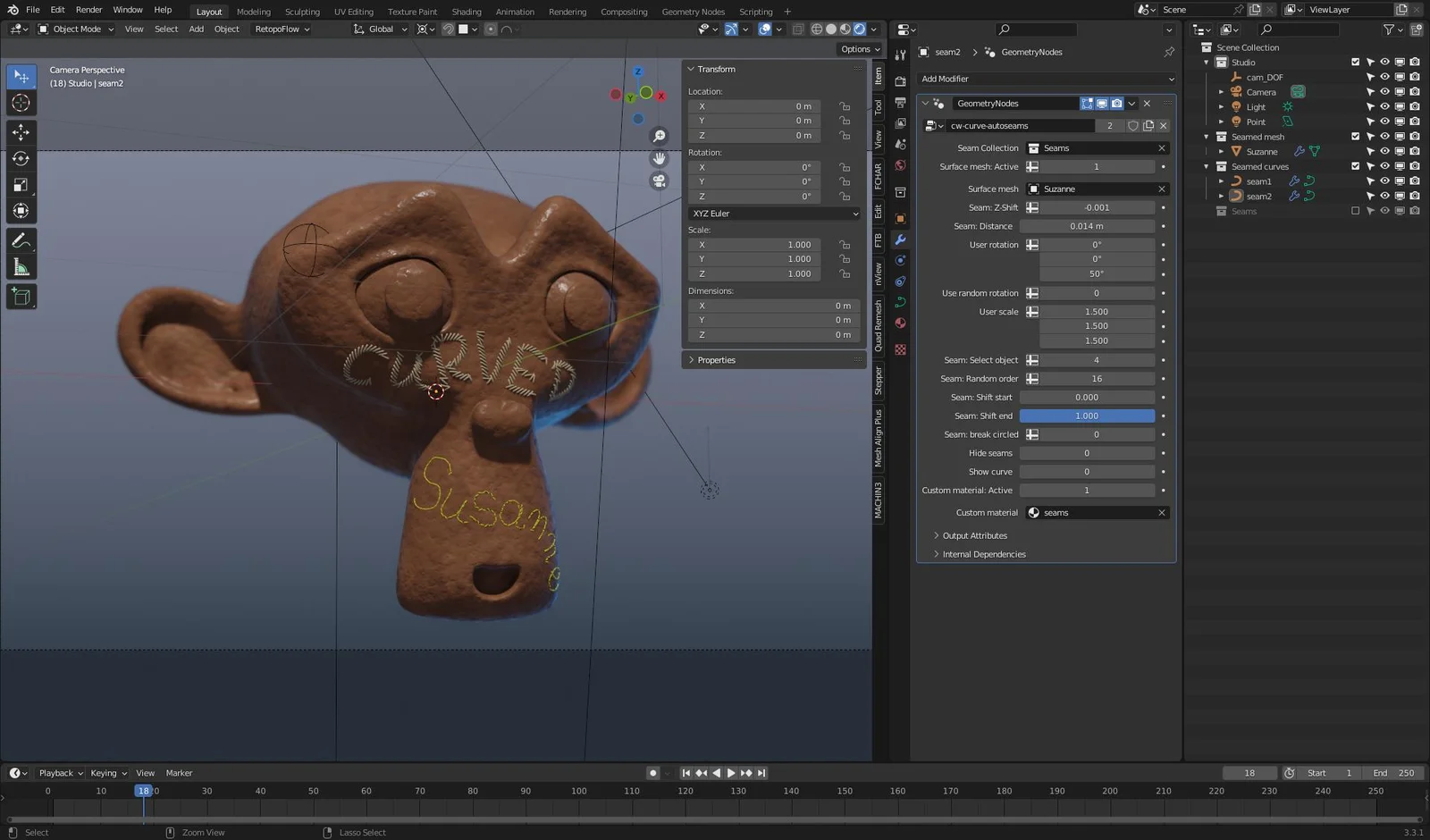Switch to the Shading workspace tab
The image size is (1430, 840).
[x=466, y=11]
